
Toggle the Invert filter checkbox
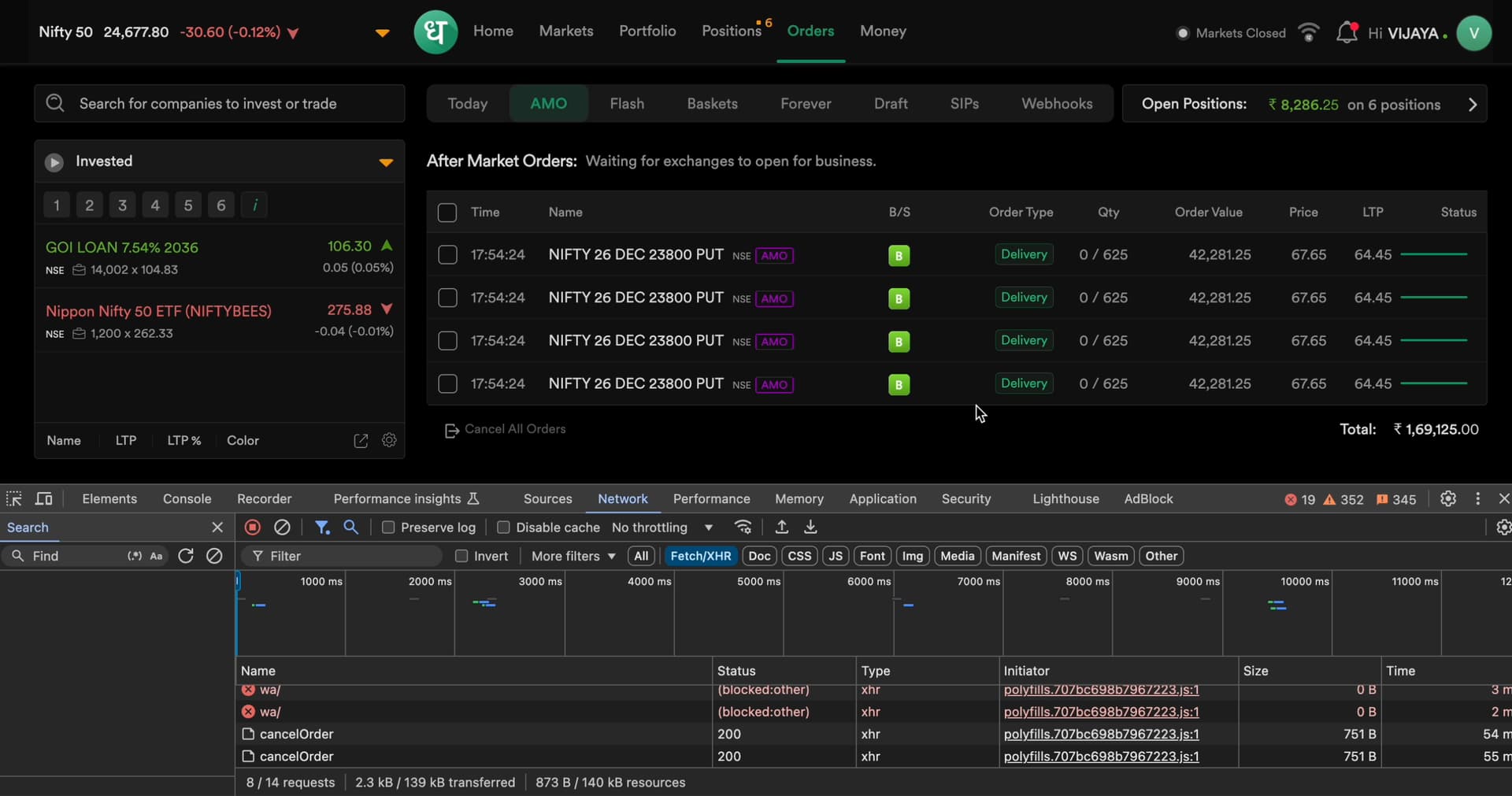[461, 556]
